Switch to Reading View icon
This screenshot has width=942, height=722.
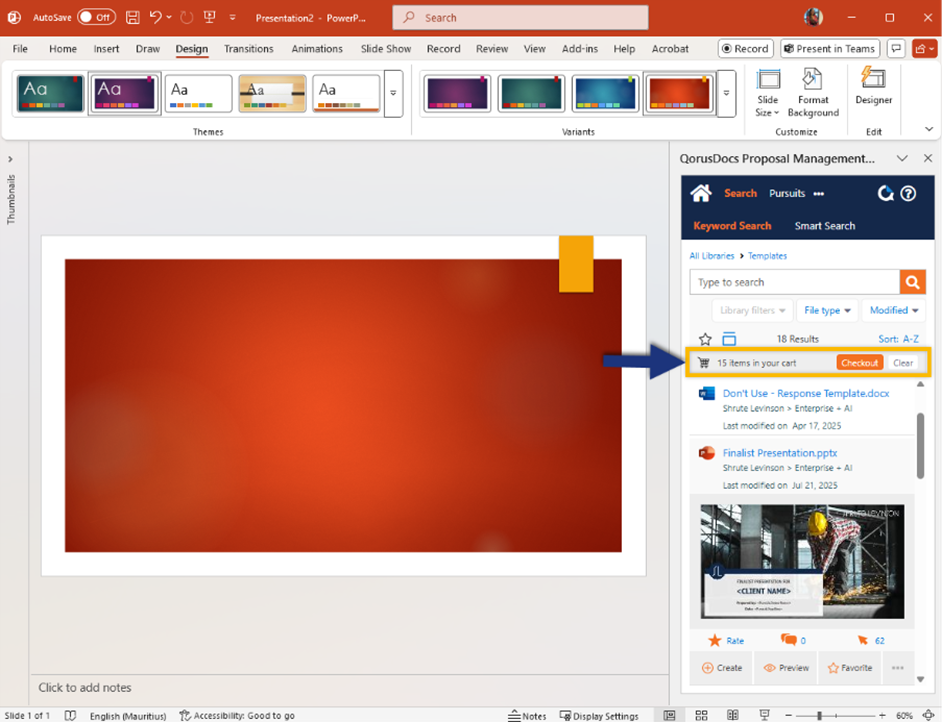[x=732, y=715]
